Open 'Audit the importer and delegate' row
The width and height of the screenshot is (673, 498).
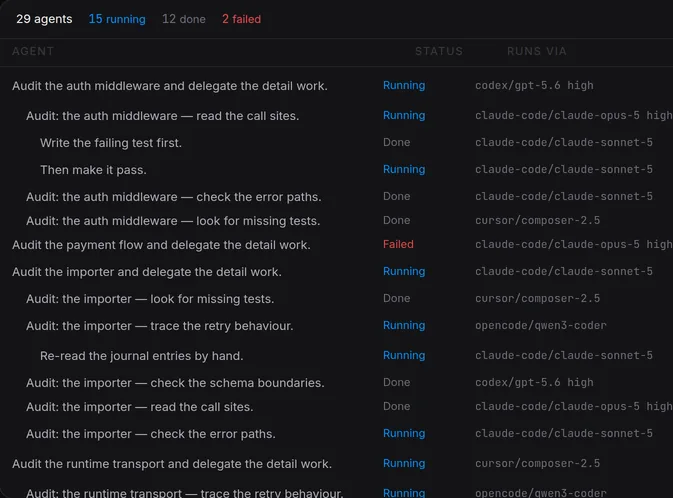[336, 272]
